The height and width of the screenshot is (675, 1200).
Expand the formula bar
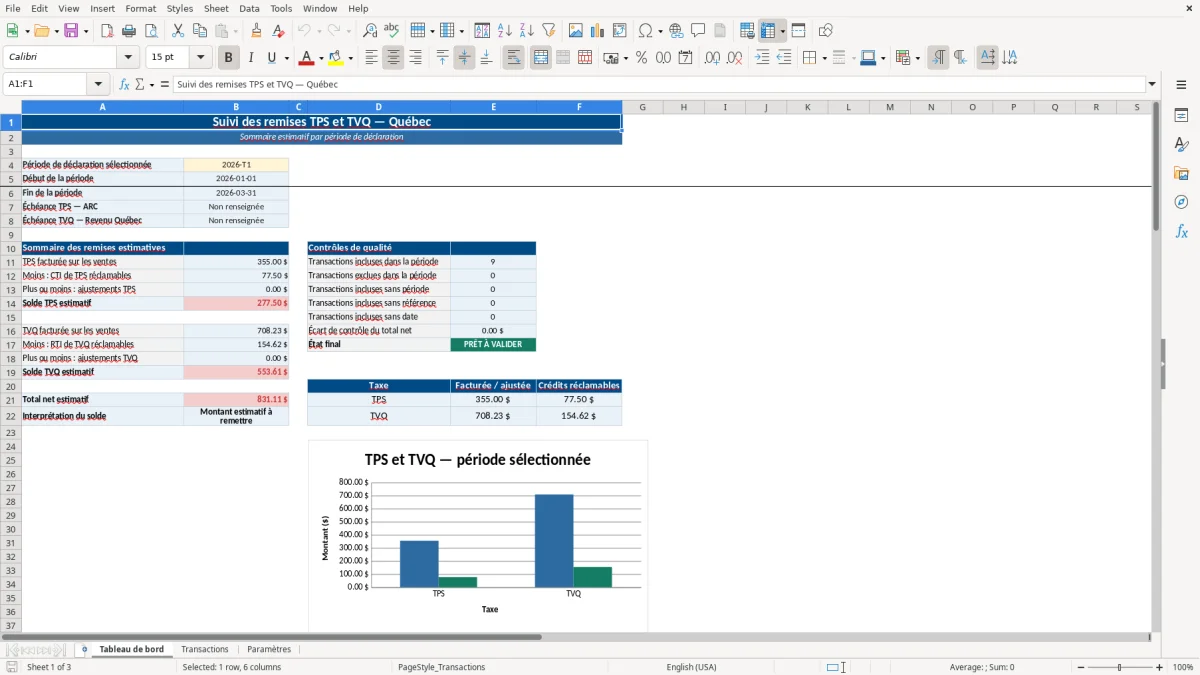click(1152, 84)
